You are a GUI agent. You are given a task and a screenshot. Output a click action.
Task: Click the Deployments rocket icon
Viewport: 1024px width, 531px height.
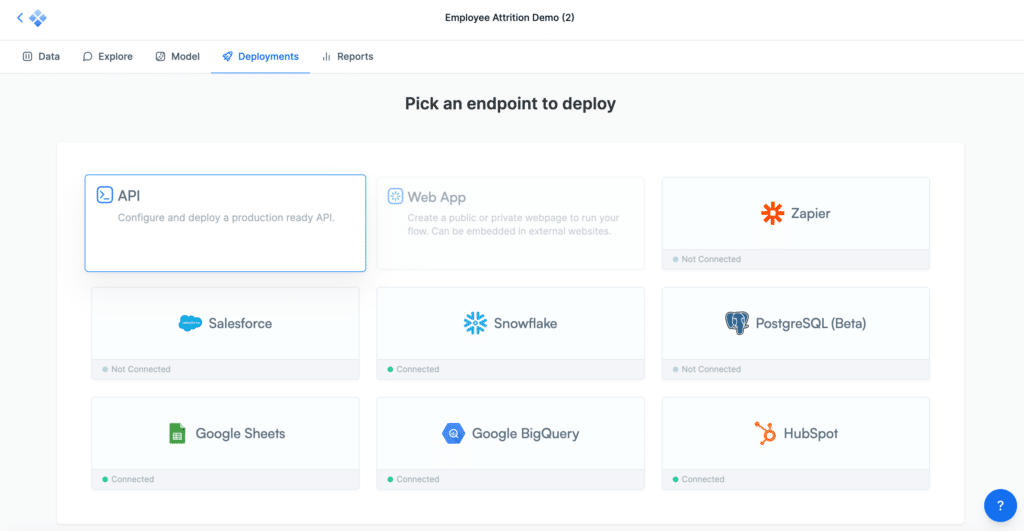tap(227, 57)
